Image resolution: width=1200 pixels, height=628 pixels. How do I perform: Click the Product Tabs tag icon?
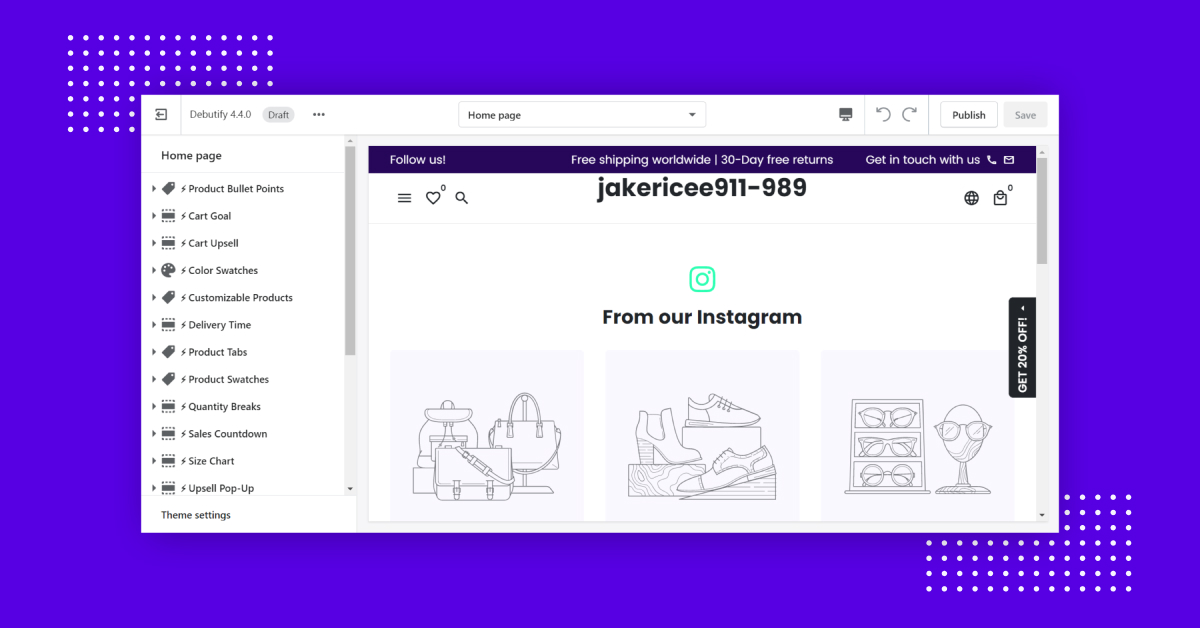click(x=168, y=352)
